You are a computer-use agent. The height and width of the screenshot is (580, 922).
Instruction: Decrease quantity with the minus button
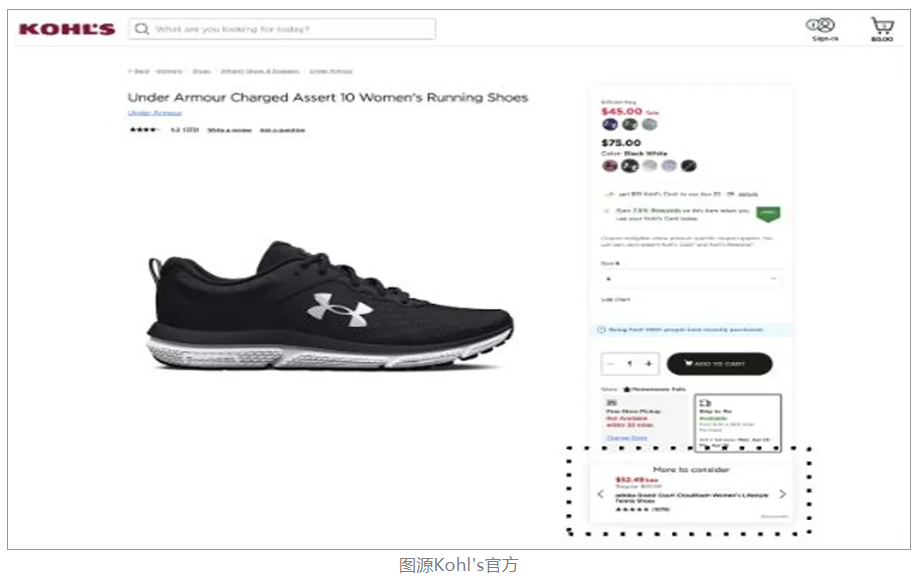(x=611, y=364)
